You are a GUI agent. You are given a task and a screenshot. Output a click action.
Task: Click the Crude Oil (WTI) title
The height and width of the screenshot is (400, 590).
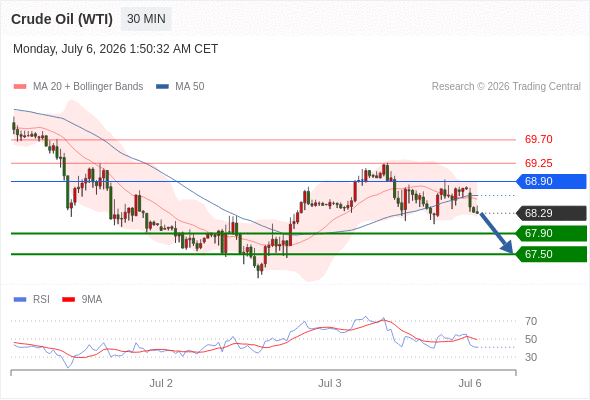coord(62,19)
